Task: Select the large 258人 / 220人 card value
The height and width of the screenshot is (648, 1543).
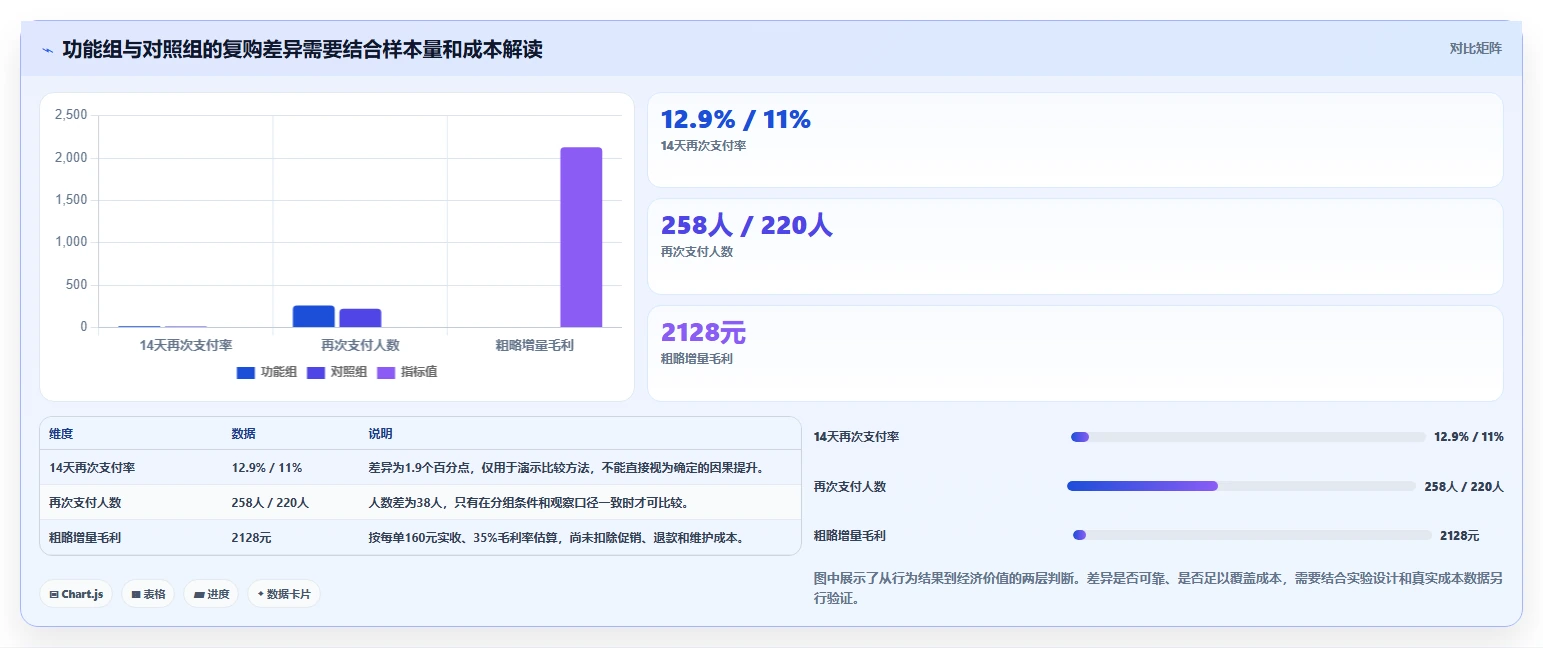Action: tap(747, 226)
